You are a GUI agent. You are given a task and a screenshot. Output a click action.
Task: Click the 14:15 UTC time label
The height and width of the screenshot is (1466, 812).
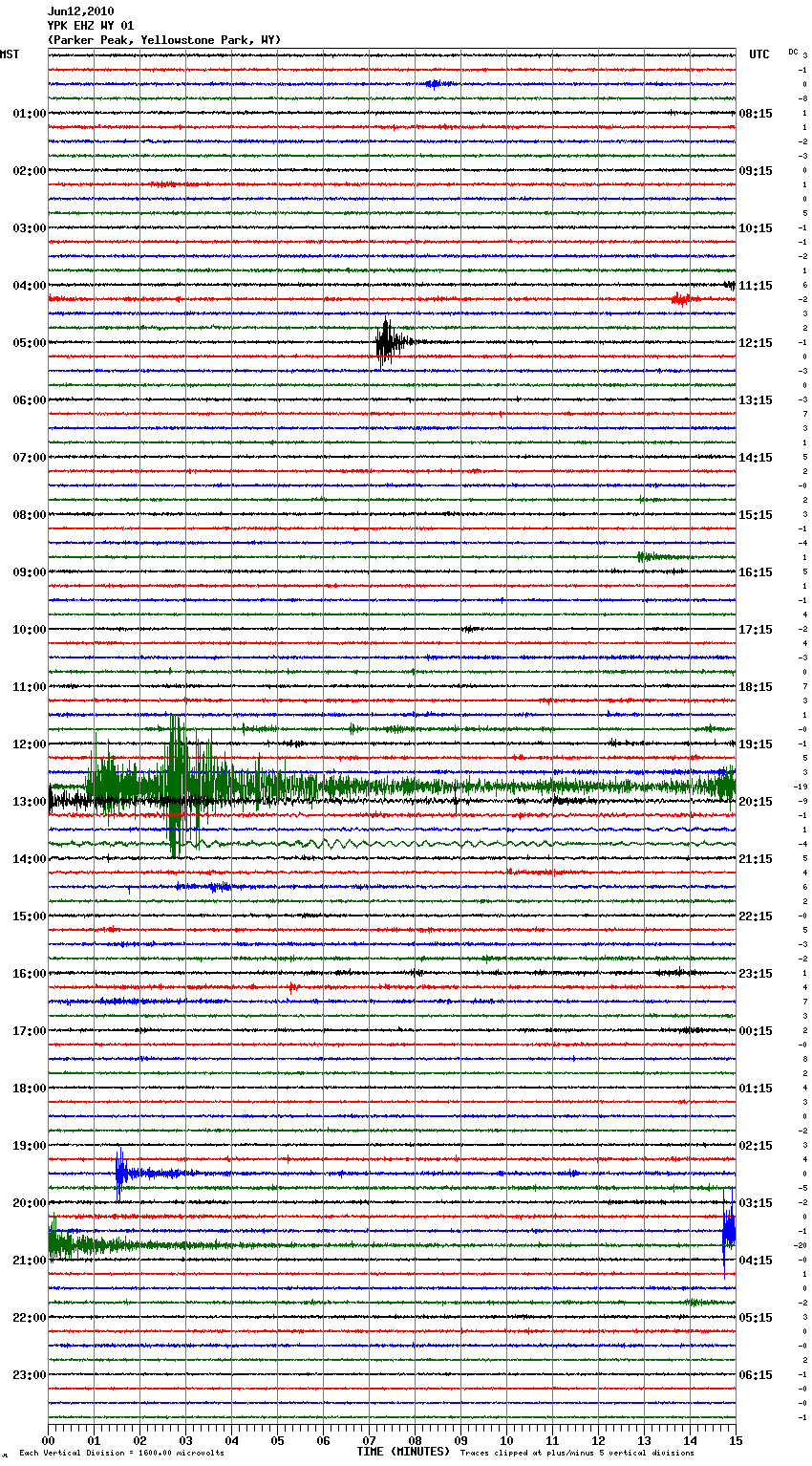point(756,458)
